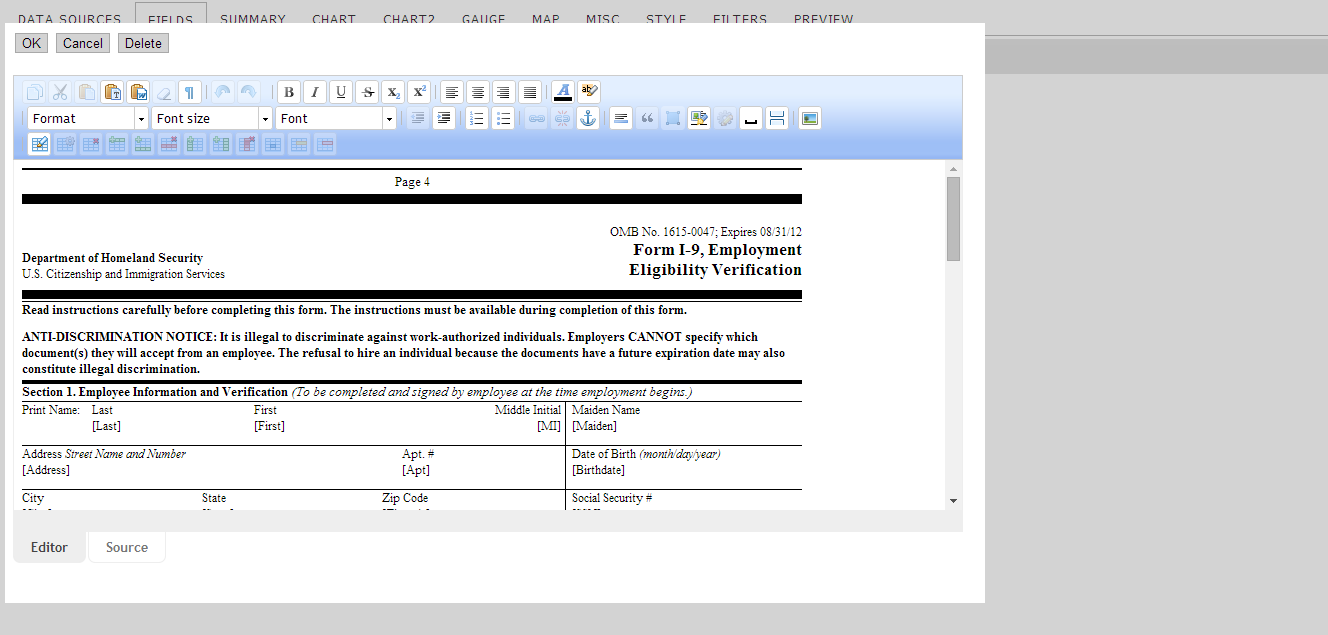This screenshot has height=635, width=1328.
Task: Click the Insert Horizontal Line icon
Action: (x=621, y=118)
